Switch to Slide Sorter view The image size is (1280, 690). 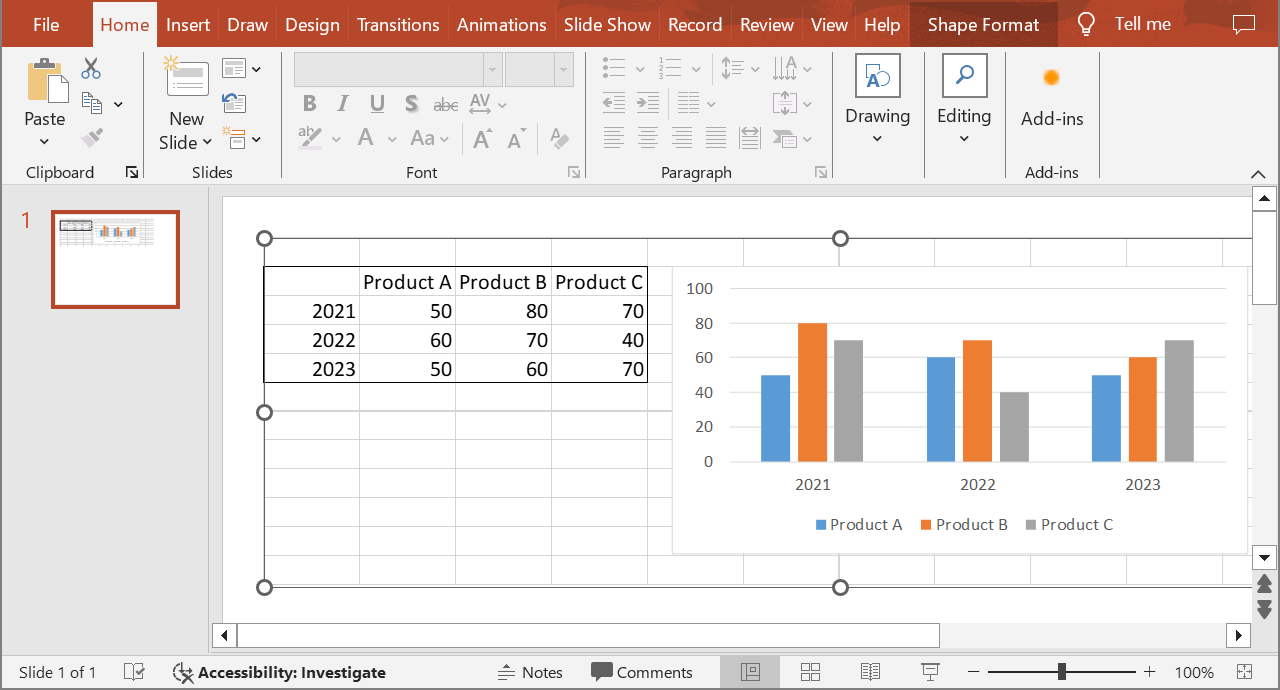click(x=811, y=672)
